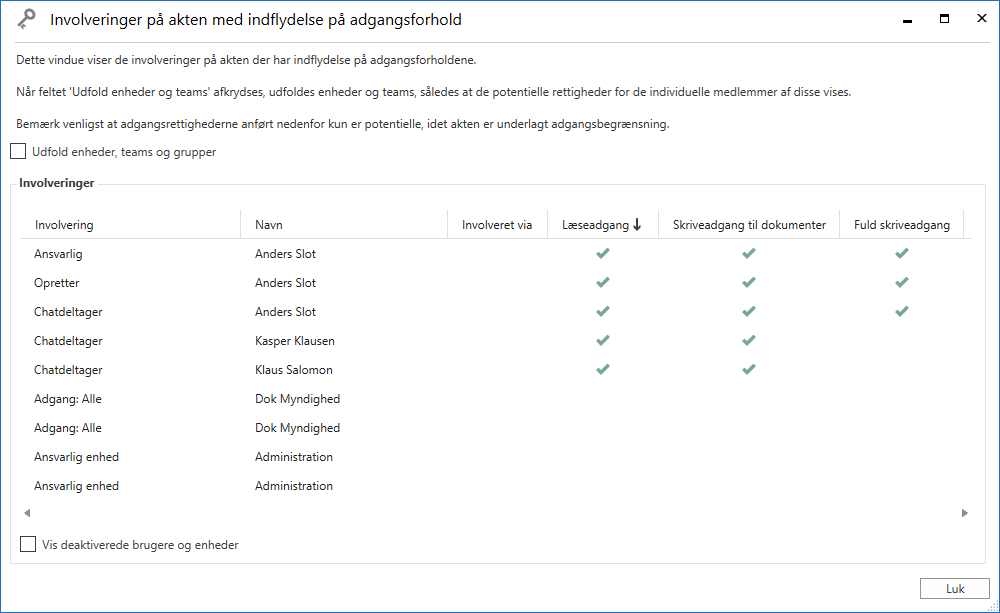The width and height of the screenshot is (1000, 613).
Task: Click the Læseadgang checkmark in the Ansvarlig row
Action: (603, 254)
